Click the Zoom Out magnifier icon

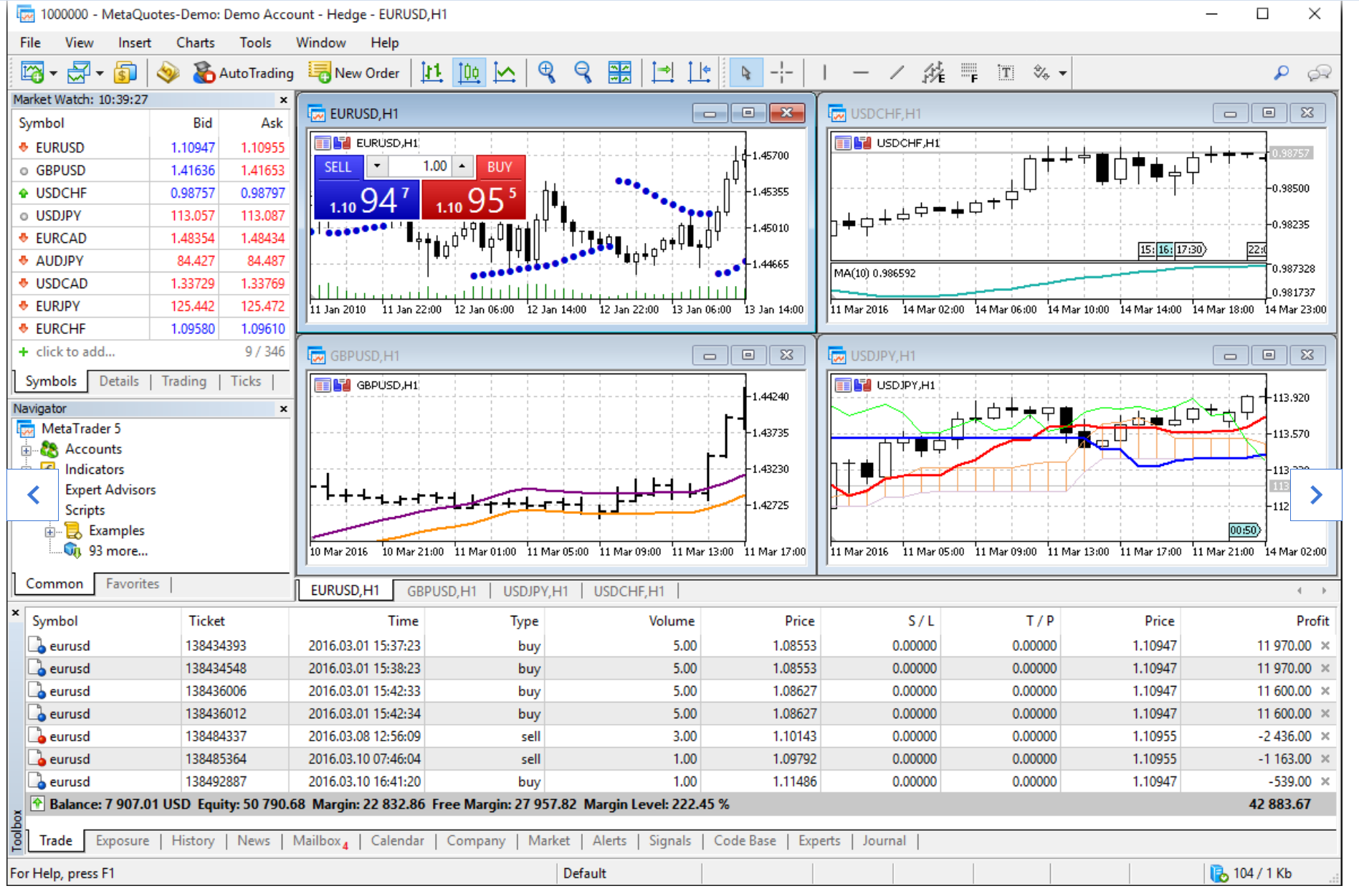pos(583,72)
